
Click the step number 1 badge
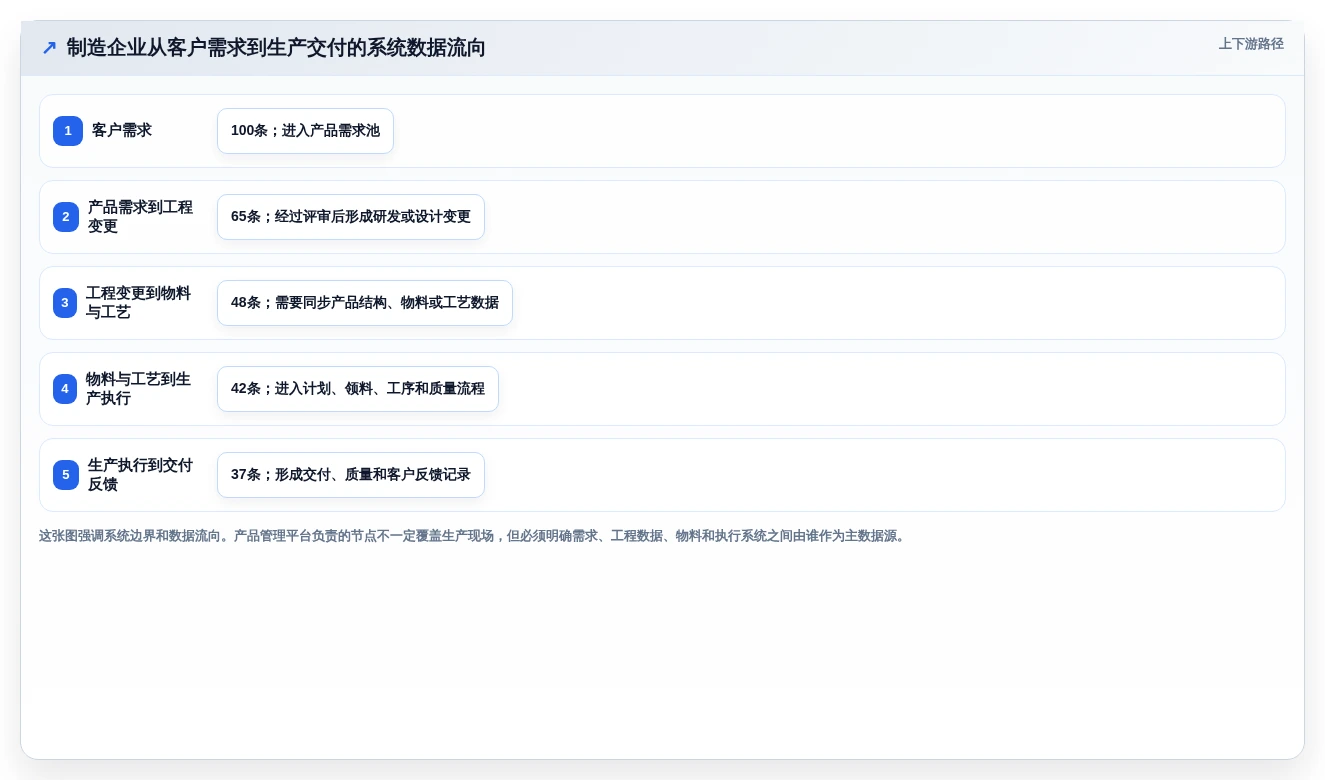point(68,131)
